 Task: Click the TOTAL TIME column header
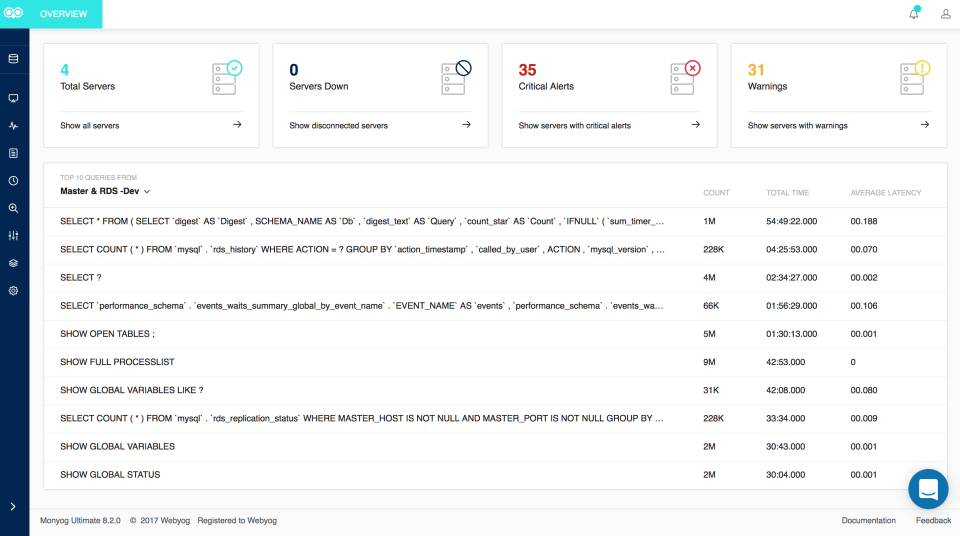point(787,192)
